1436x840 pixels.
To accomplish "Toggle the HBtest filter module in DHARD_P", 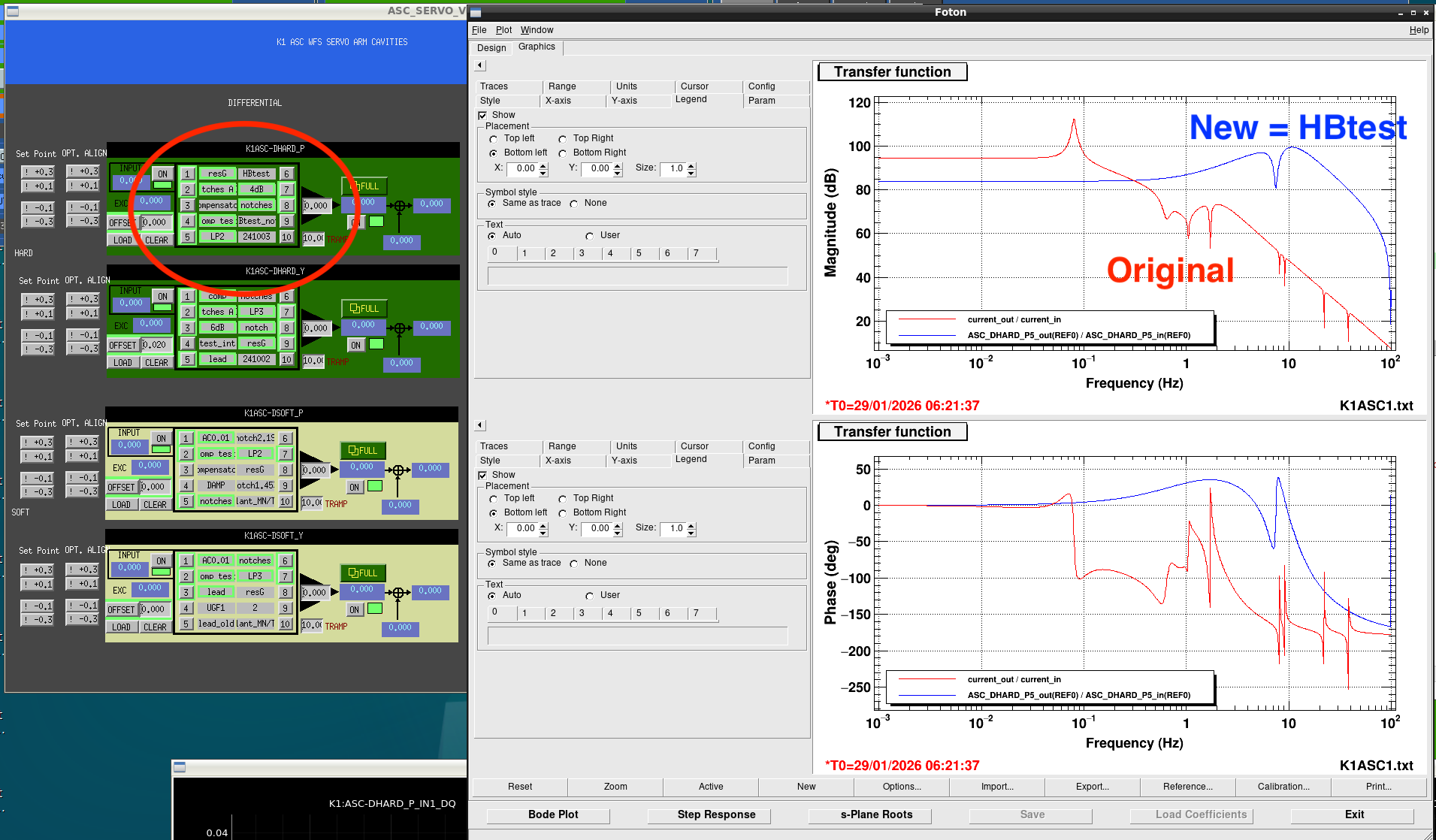I will click(x=256, y=174).
